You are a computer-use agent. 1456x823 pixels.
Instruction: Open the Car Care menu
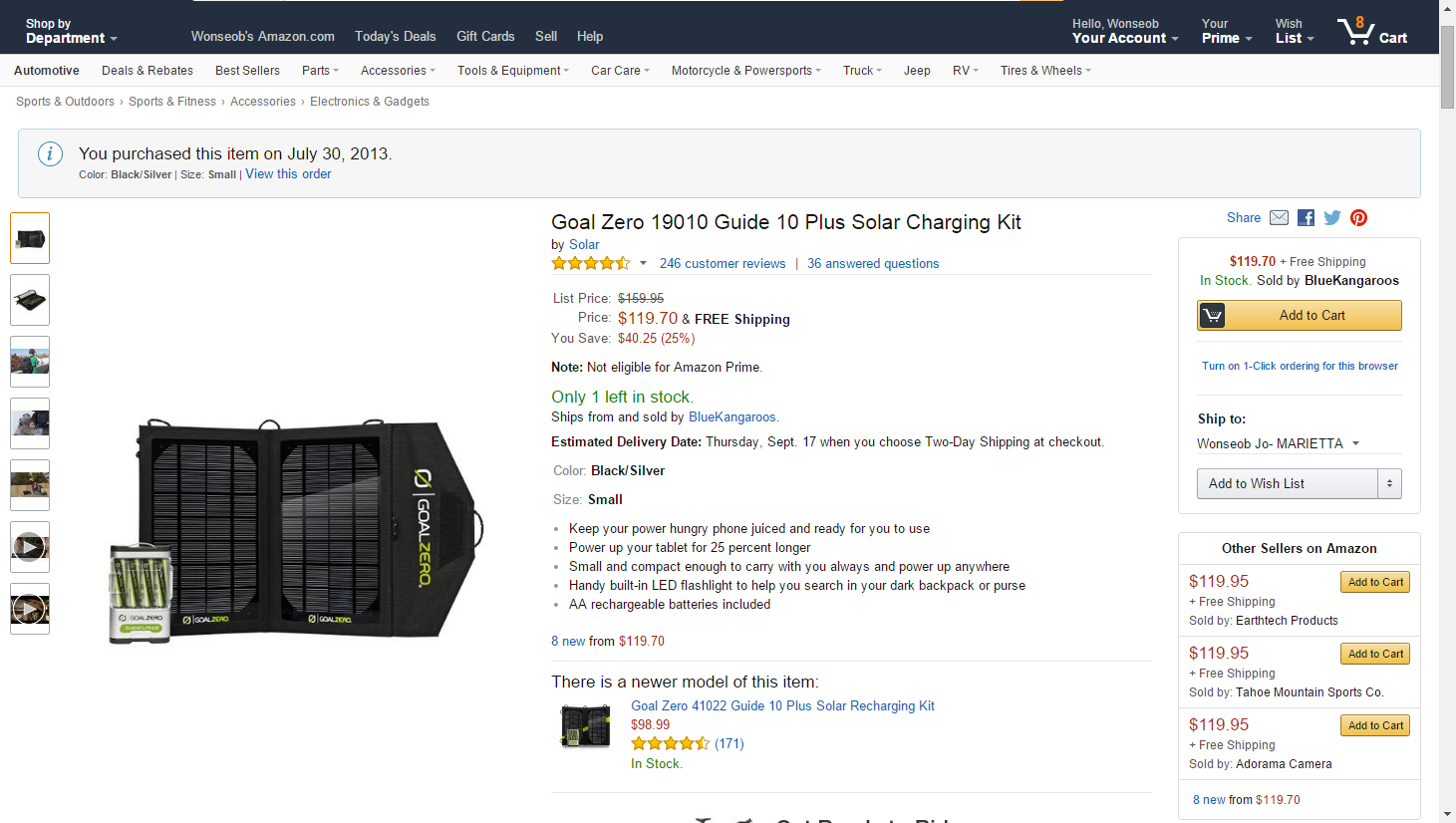(x=619, y=71)
